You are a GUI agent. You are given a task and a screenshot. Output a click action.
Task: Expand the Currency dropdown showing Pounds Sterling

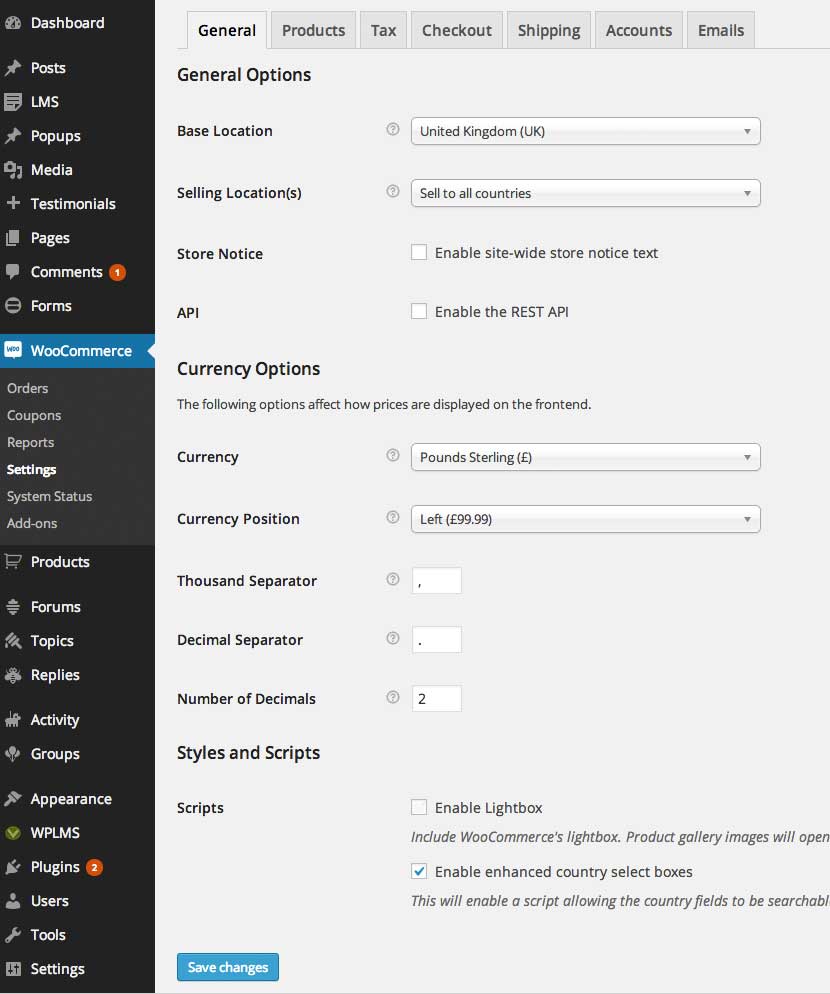585,457
